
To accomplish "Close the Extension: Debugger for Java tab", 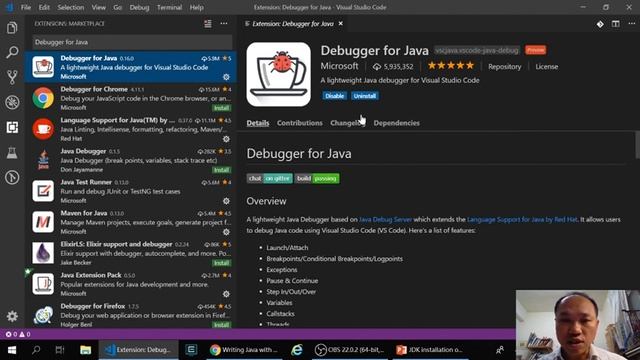I will [x=340, y=24].
